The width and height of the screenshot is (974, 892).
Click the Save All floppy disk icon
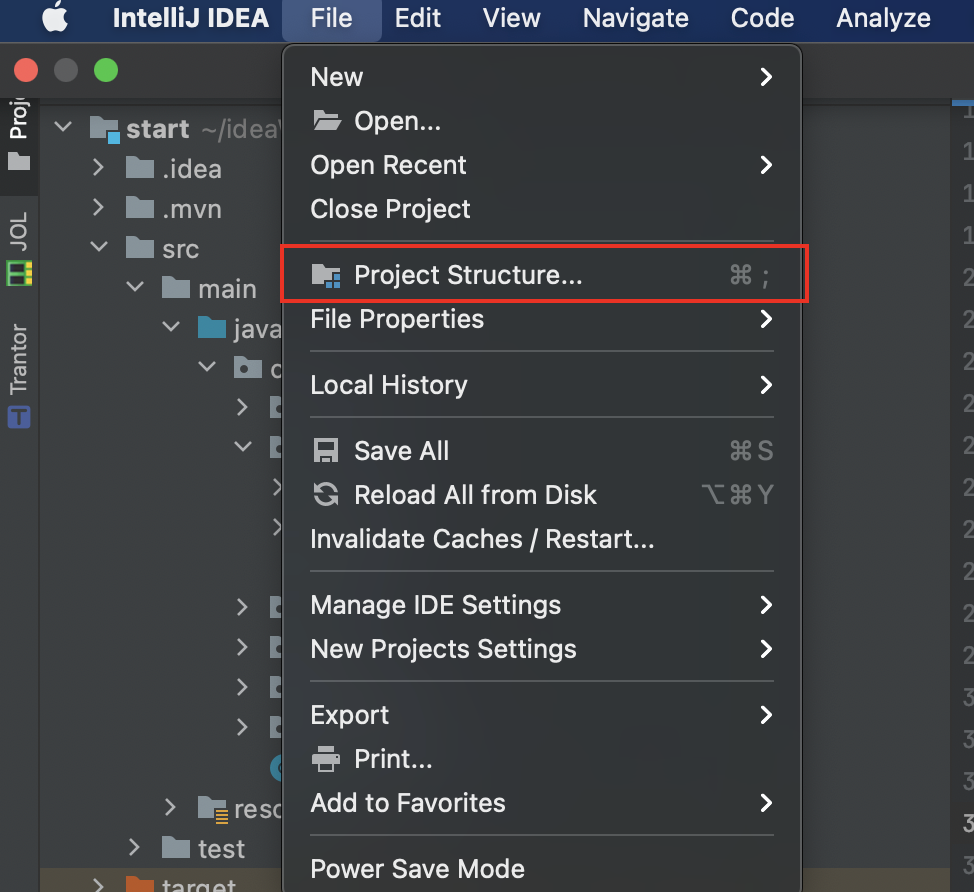(x=325, y=451)
